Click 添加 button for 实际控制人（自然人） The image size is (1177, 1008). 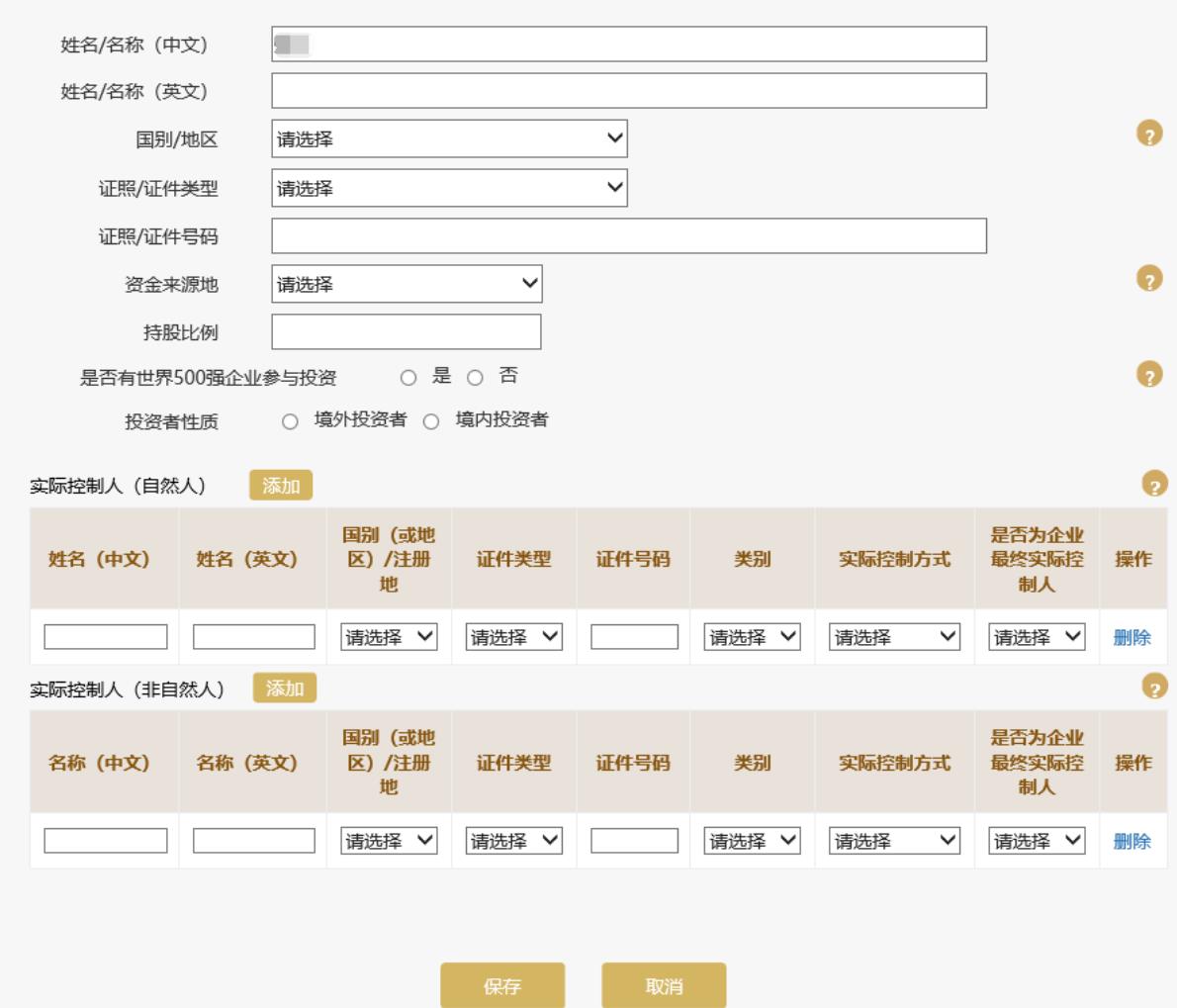click(x=281, y=486)
